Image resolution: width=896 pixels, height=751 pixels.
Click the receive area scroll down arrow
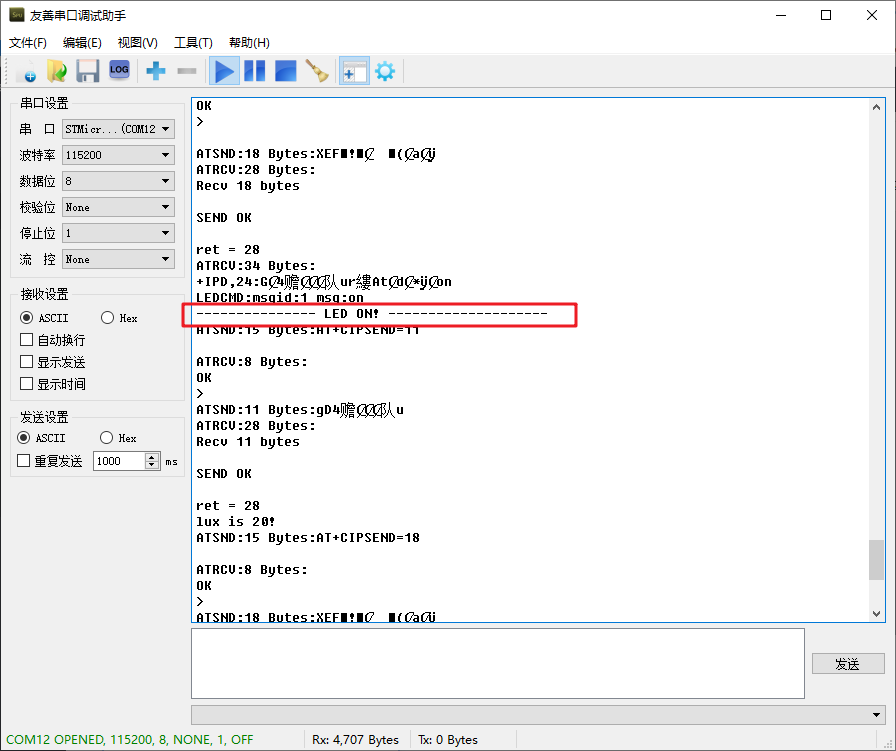pos(876,614)
